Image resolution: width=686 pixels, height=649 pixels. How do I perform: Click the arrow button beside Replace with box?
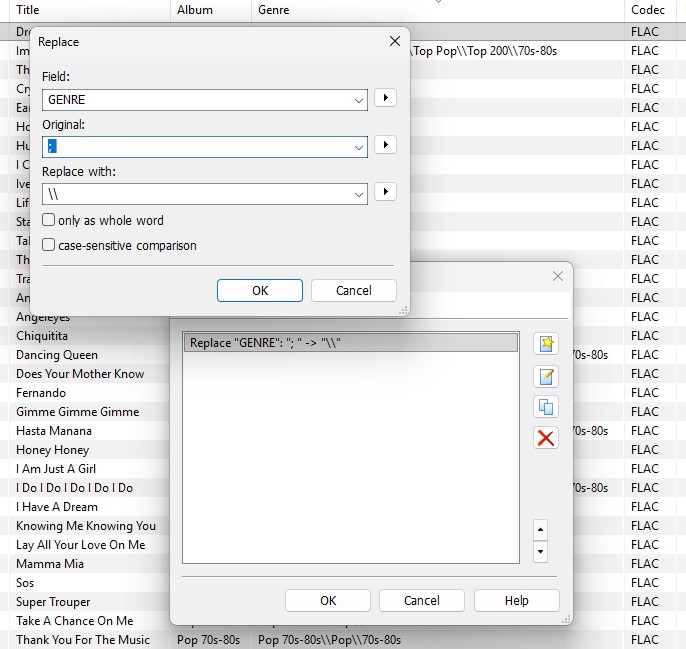pyautogui.click(x=385, y=192)
